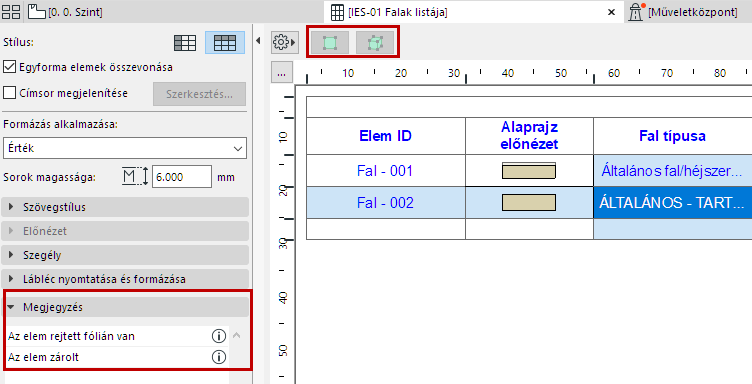752x384 pixels.
Task: Select the 'Az elem rejtett fólián van' note
Action: pyautogui.click(x=71, y=336)
